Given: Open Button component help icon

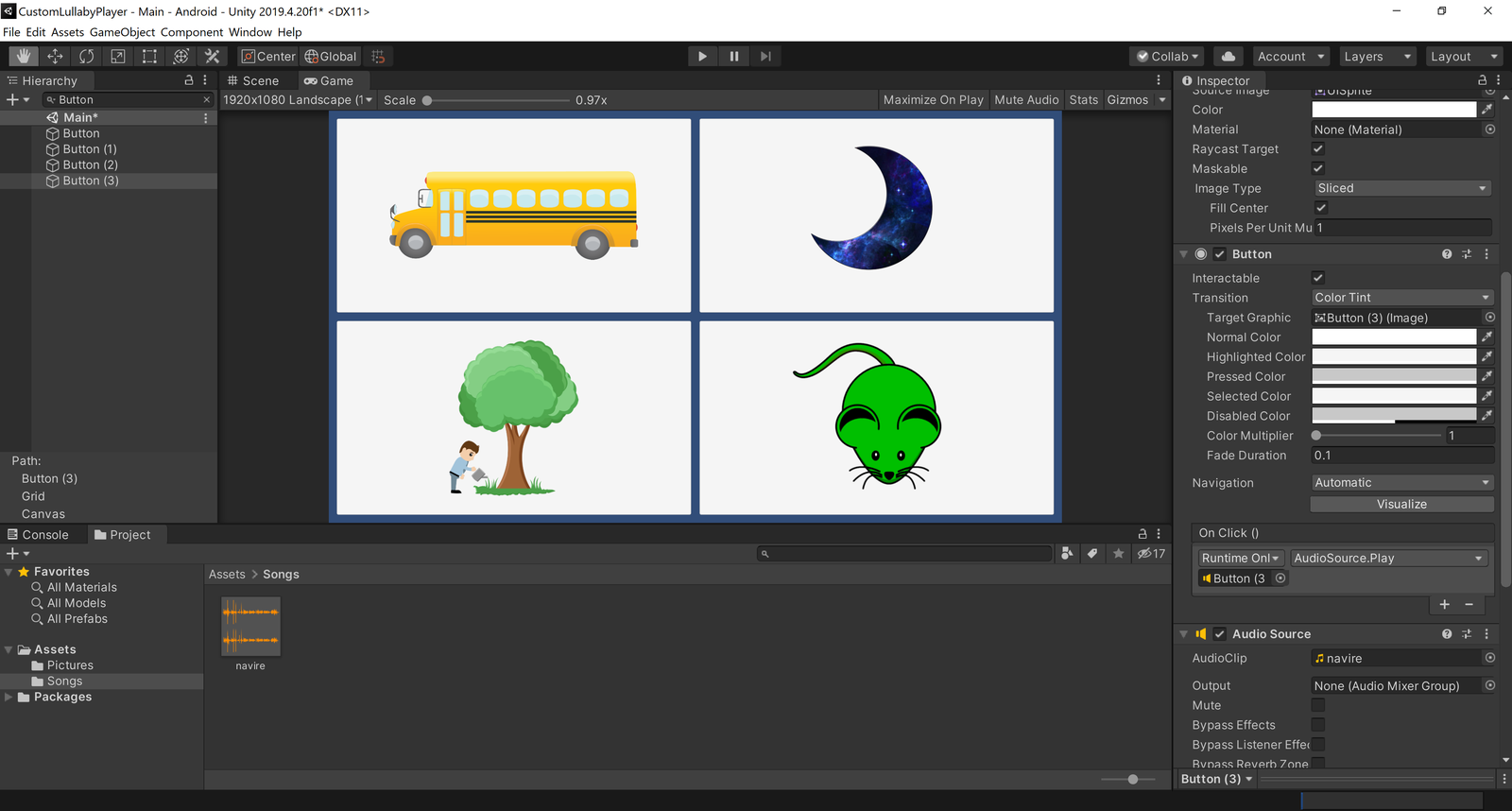Looking at the screenshot, I should tap(1447, 254).
